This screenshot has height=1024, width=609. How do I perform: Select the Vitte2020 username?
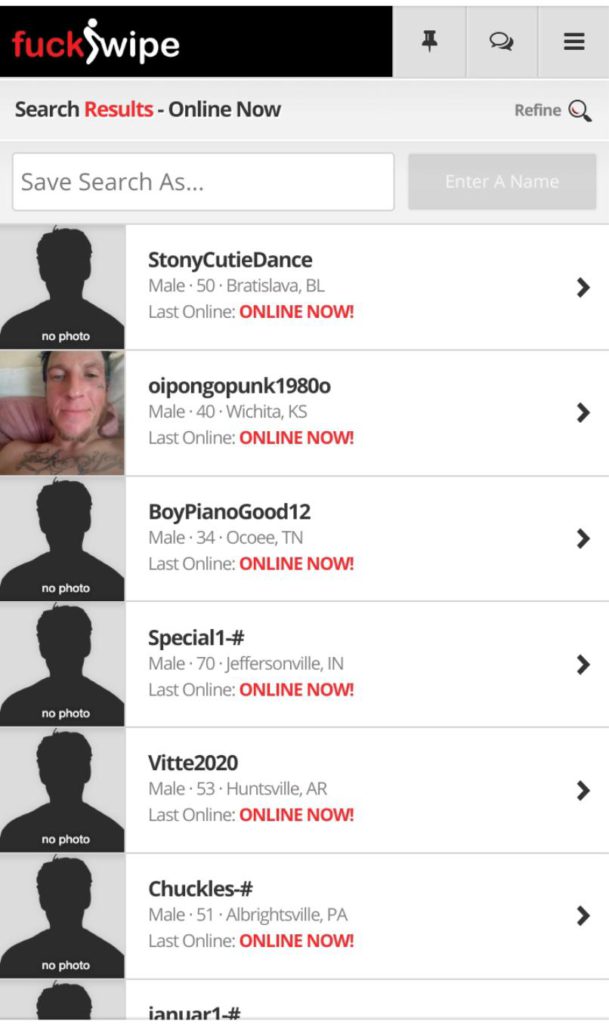point(193,763)
